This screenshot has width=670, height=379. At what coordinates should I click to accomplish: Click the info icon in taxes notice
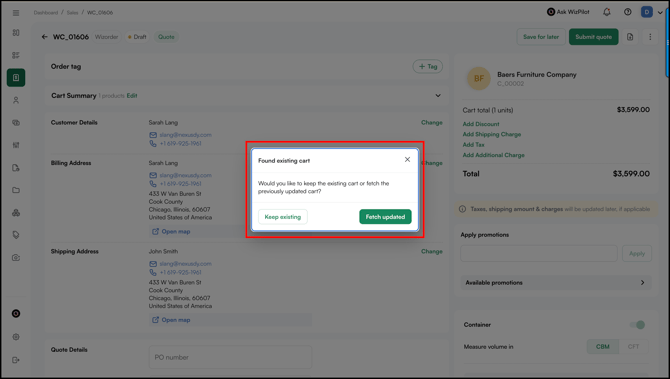[462, 209]
